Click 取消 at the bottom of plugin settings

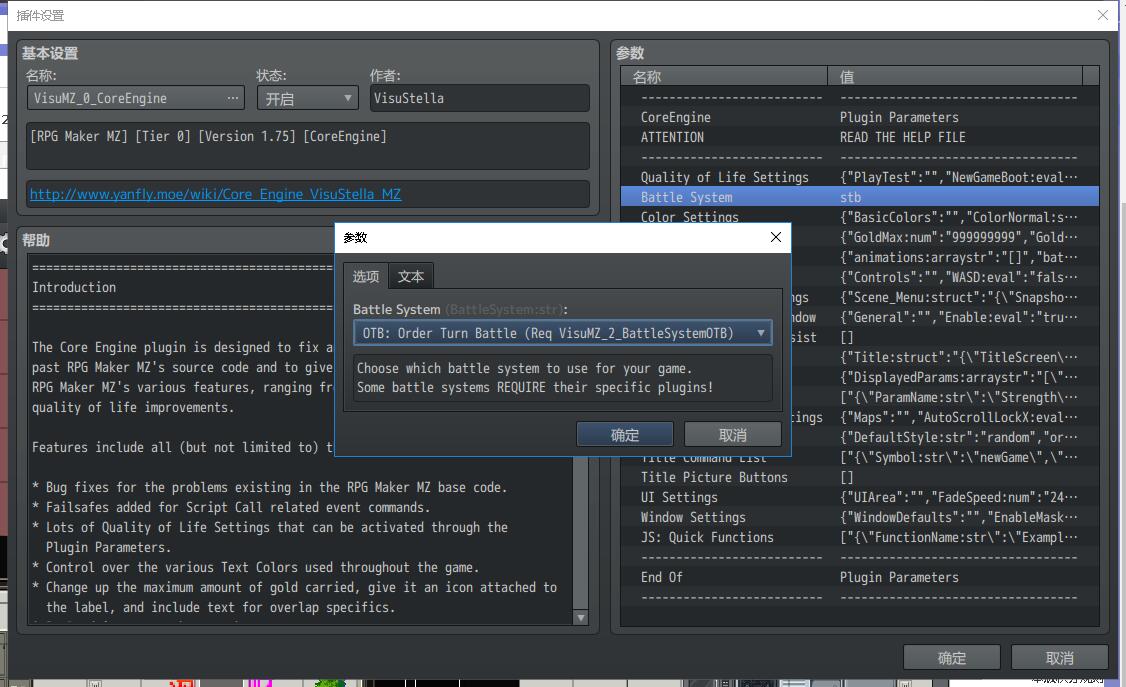click(x=1059, y=658)
